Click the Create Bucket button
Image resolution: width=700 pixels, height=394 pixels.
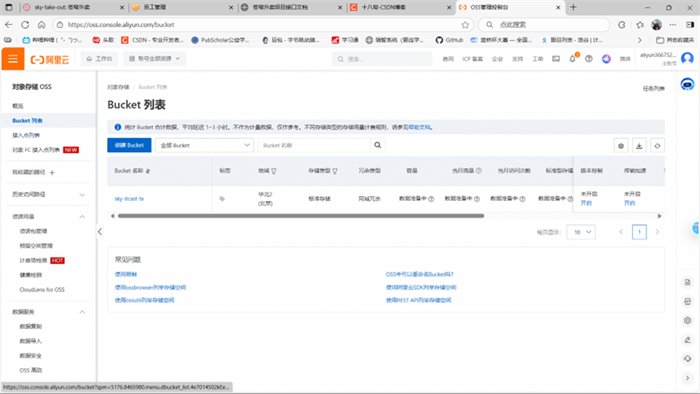point(129,145)
